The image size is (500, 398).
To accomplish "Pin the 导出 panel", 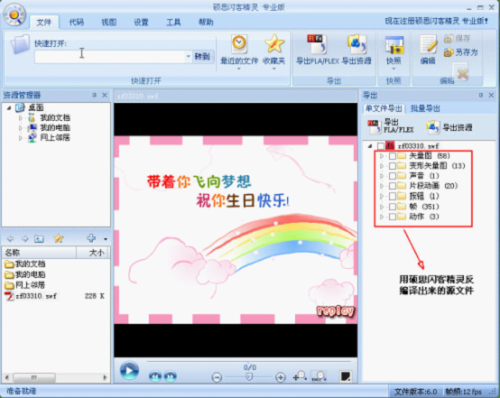I will 481,95.
